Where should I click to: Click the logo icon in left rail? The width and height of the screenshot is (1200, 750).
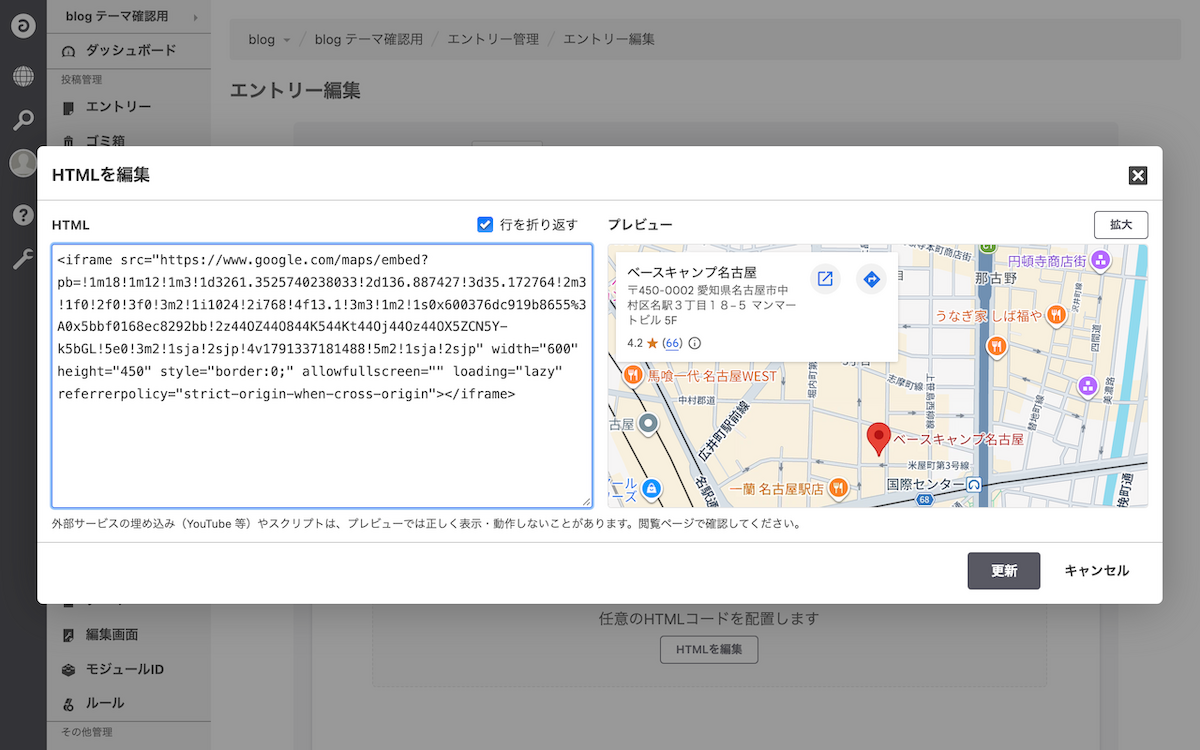tap(23, 27)
